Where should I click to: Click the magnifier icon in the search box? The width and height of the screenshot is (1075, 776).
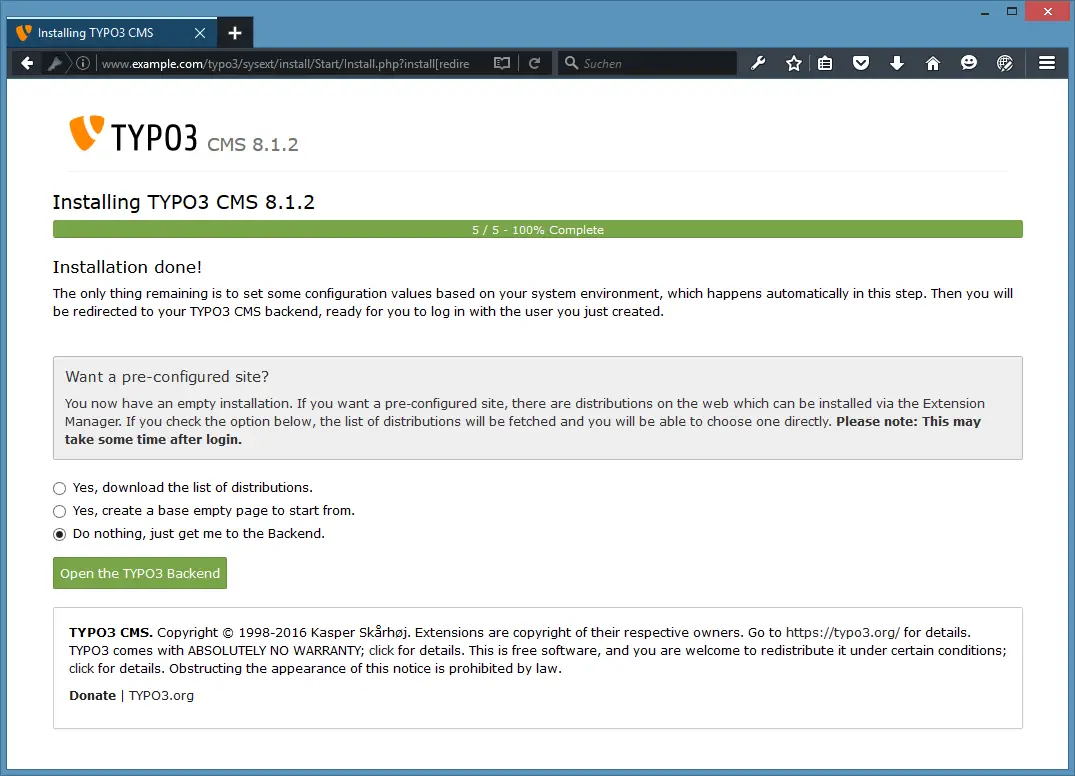click(571, 63)
